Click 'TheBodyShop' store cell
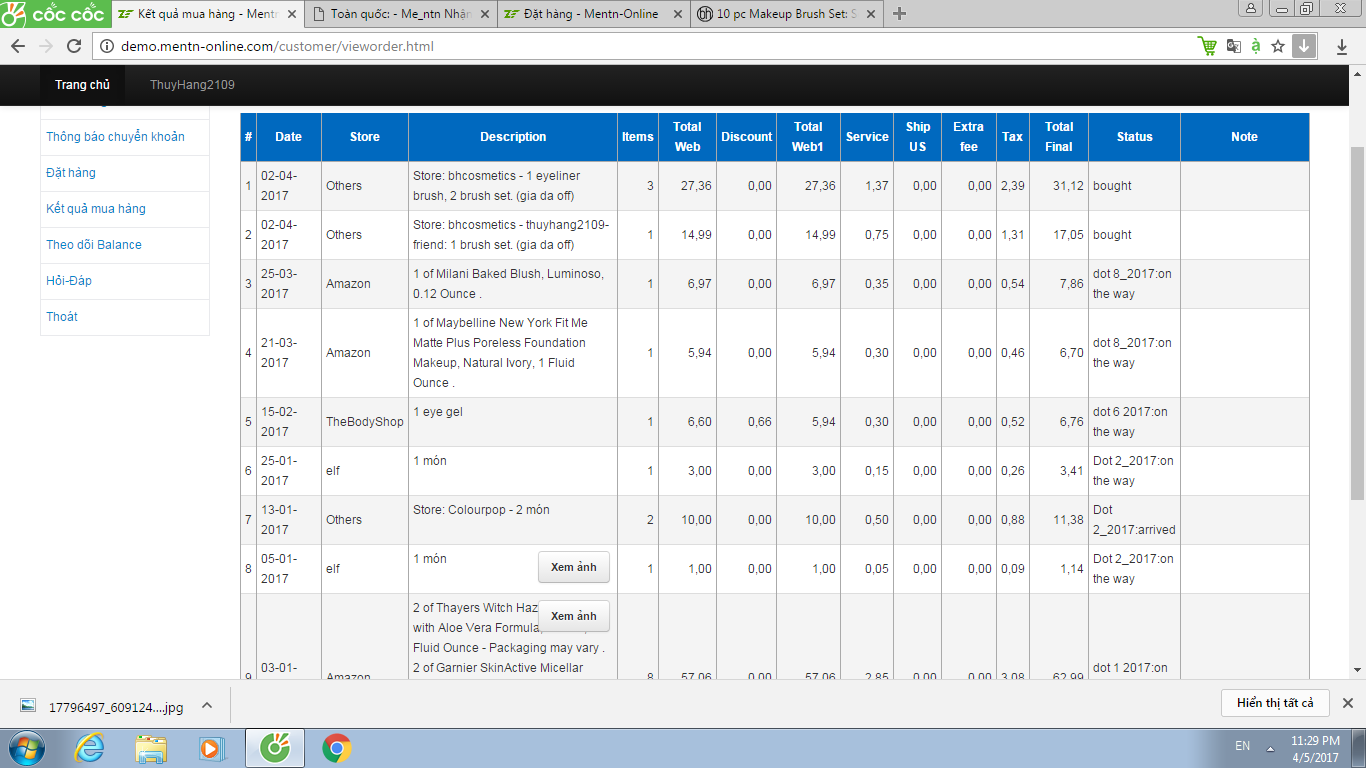This screenshot has height=768, width=1366. [x=365, y=422]
